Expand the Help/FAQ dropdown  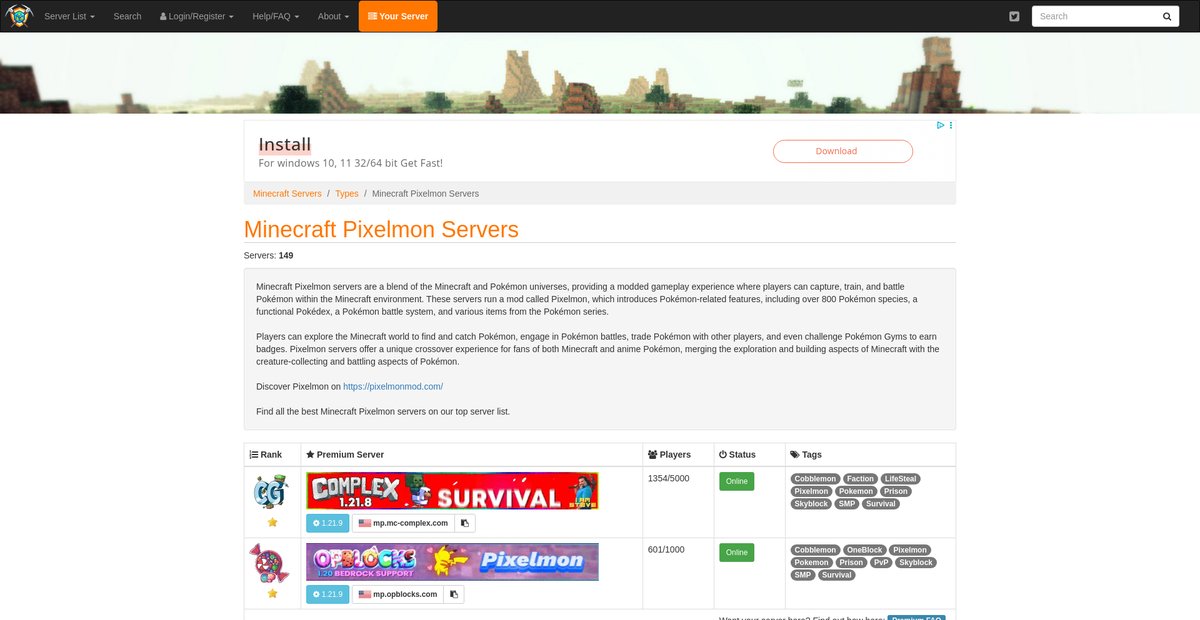tap(275, 16)
